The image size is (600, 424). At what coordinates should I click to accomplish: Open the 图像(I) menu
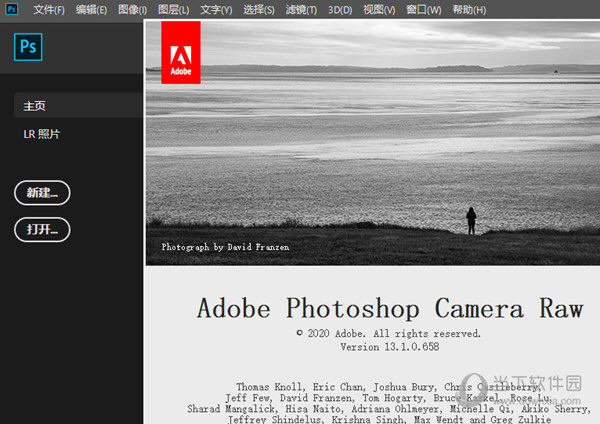(132, 10)
